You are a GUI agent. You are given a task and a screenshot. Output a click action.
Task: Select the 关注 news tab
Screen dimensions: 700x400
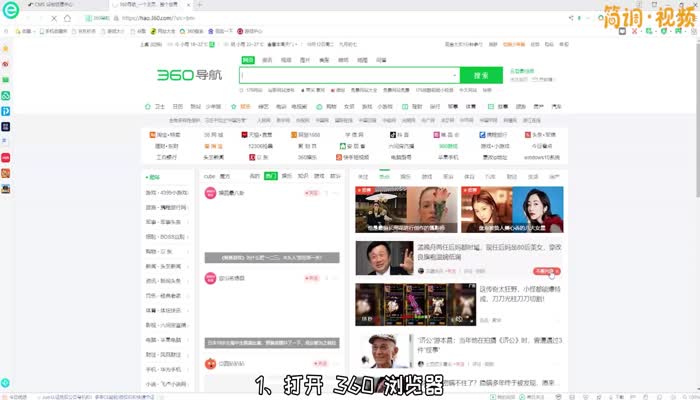[363, 177]
